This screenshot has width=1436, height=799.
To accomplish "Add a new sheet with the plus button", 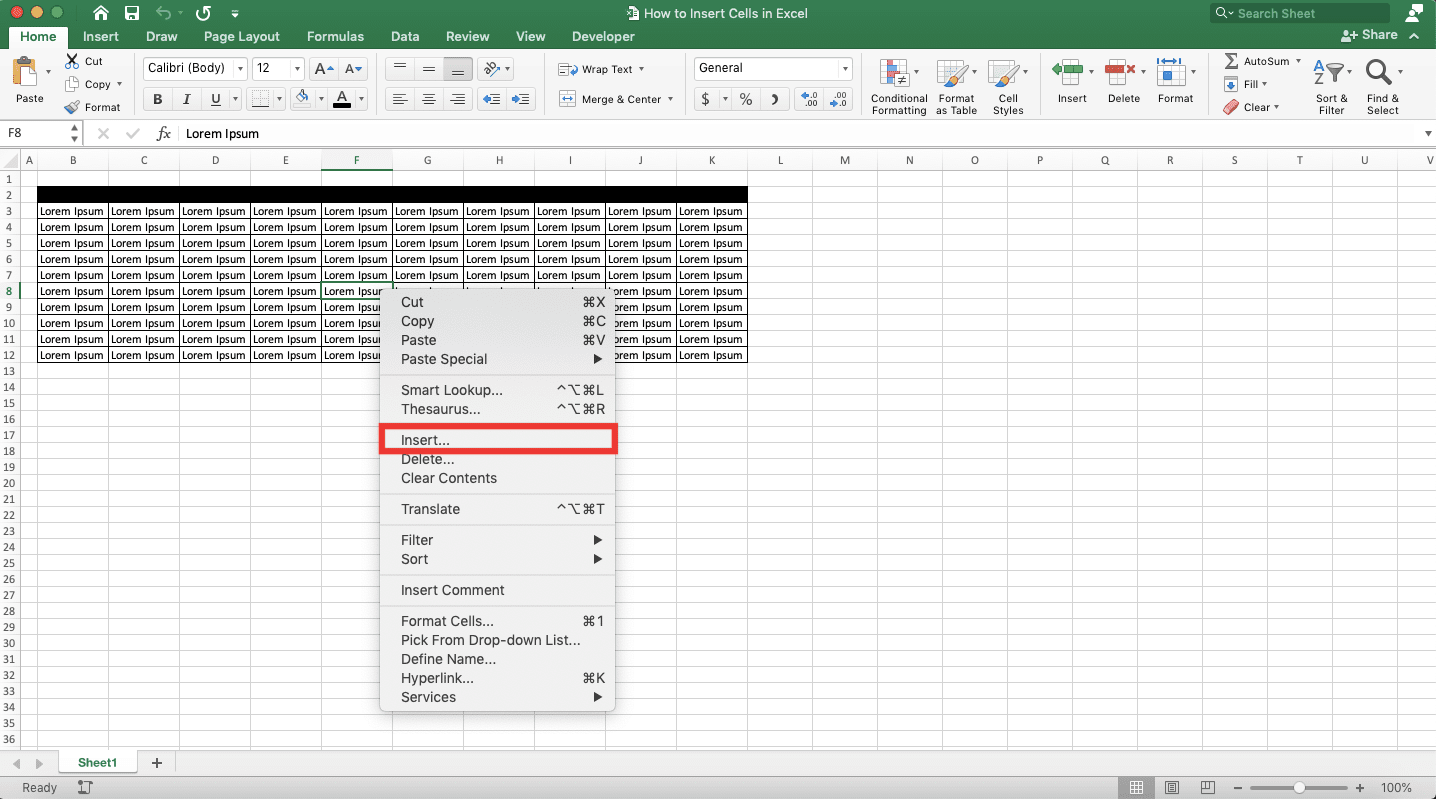I will (156, 763).
